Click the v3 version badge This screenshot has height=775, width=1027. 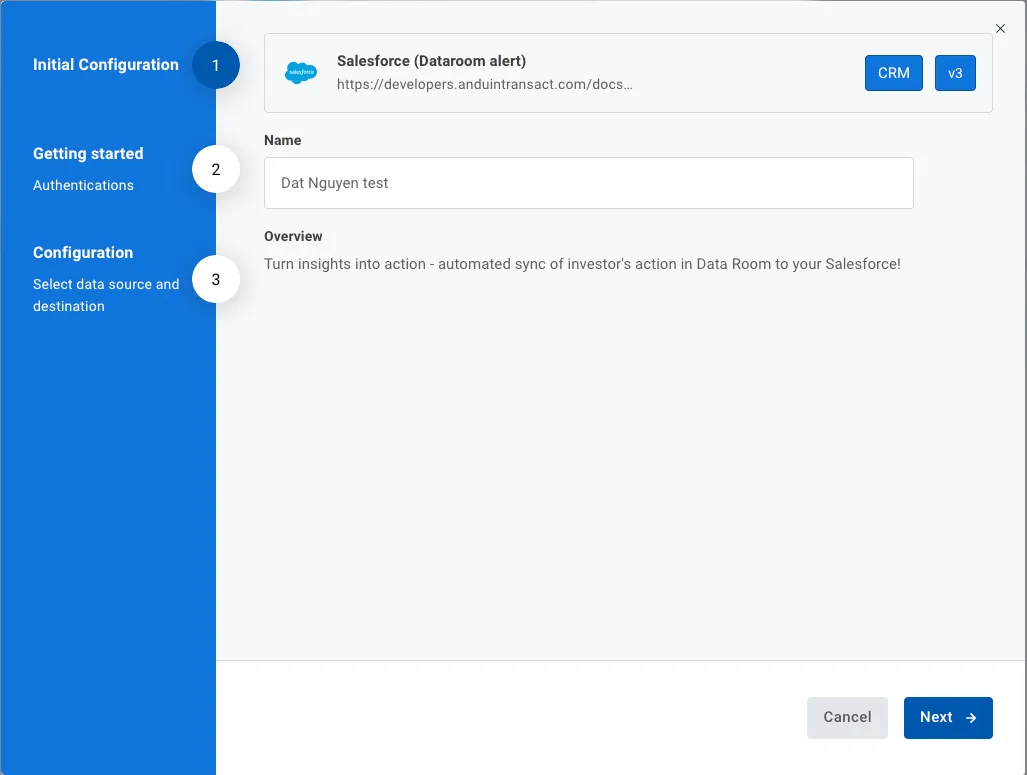[x=954, y=73]
